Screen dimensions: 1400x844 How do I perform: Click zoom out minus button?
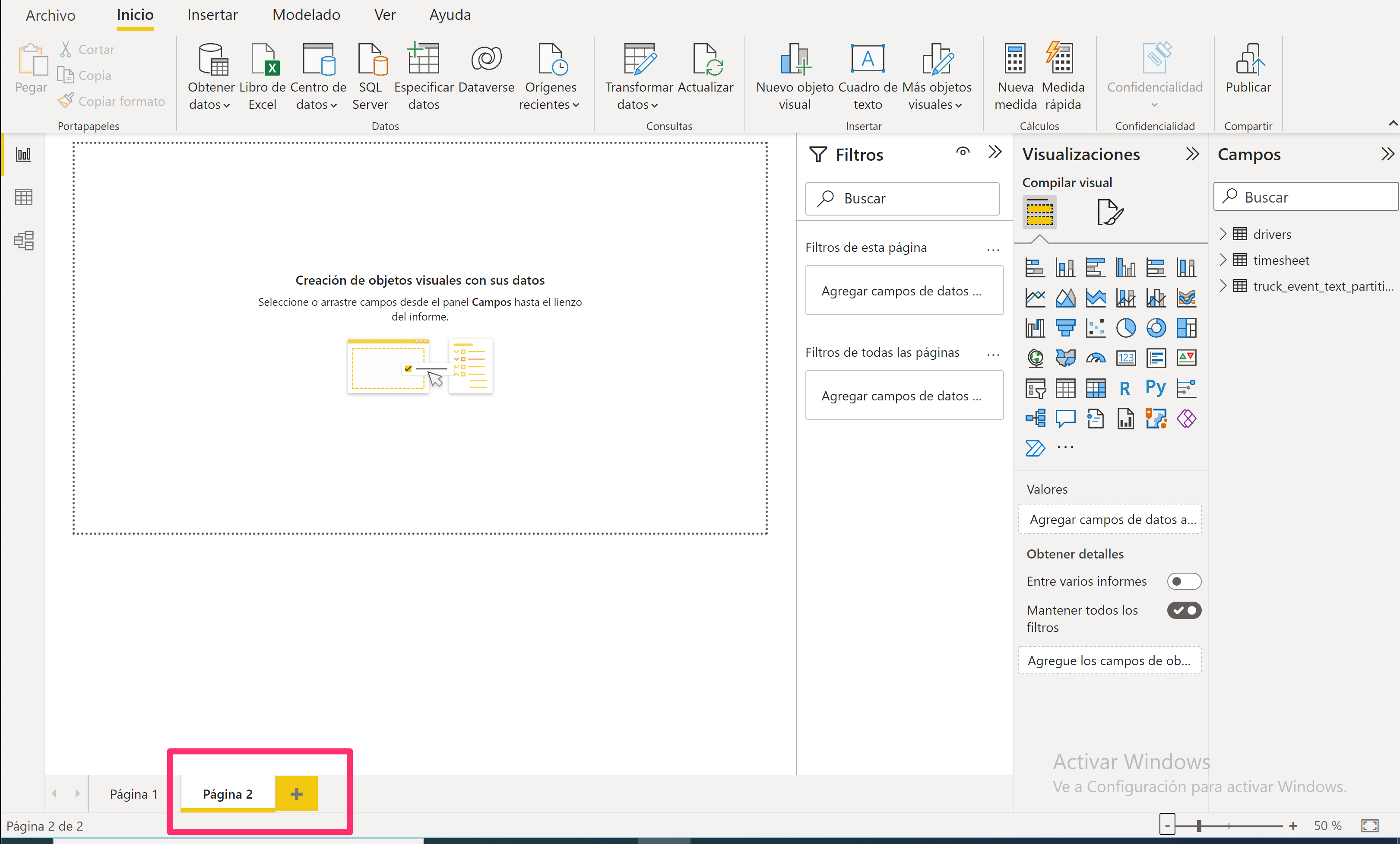click(x=1167, y=825)
